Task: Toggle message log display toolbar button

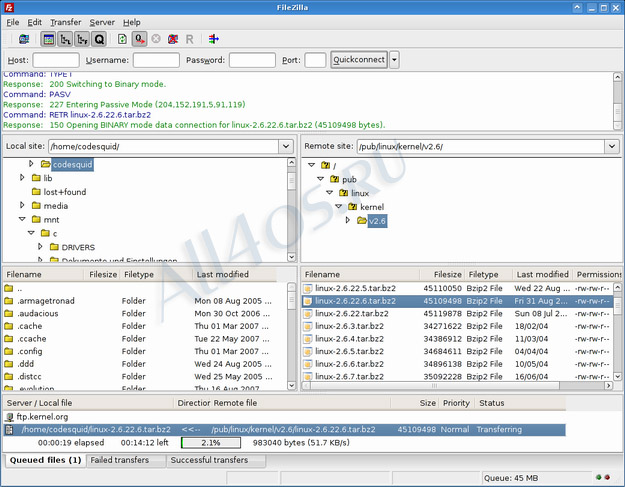Action: (49, 39)
